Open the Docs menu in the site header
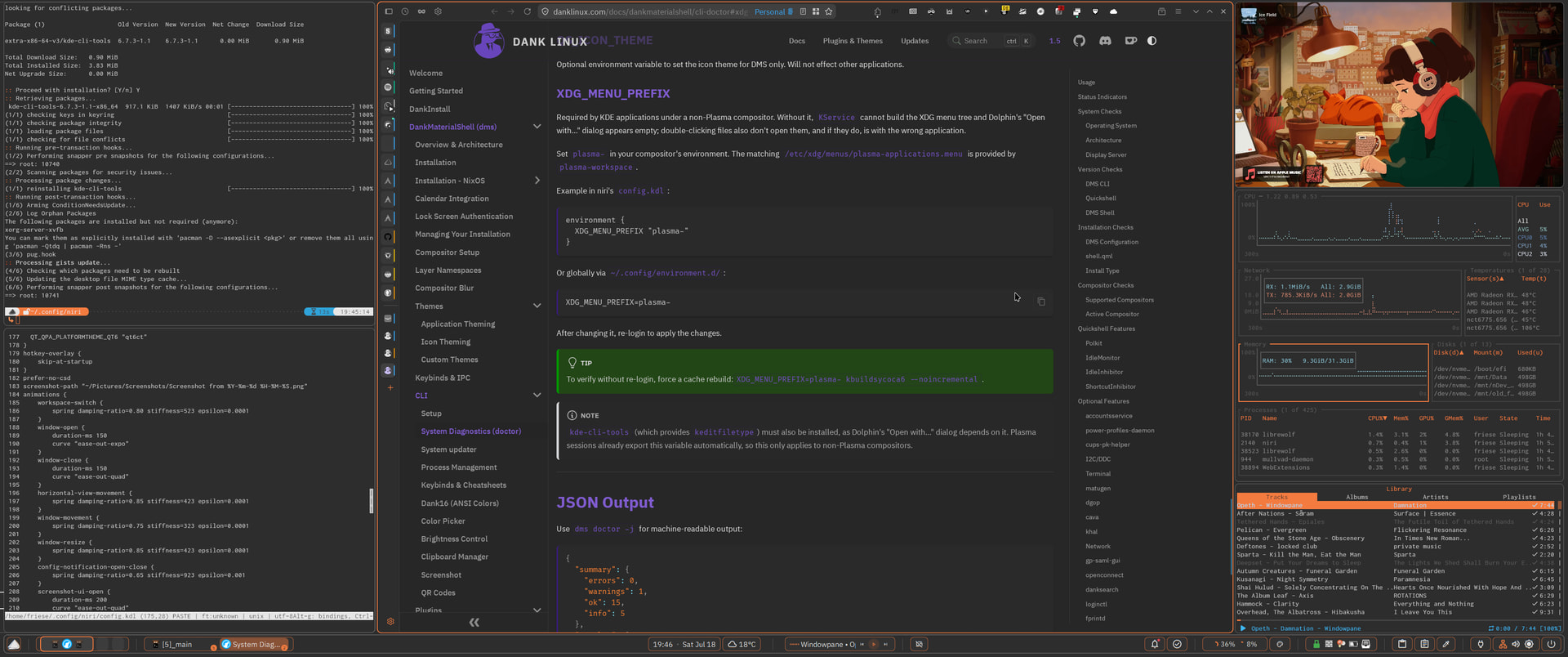The width and height of the screenshot is (1568, 657). tap(797, 41)
